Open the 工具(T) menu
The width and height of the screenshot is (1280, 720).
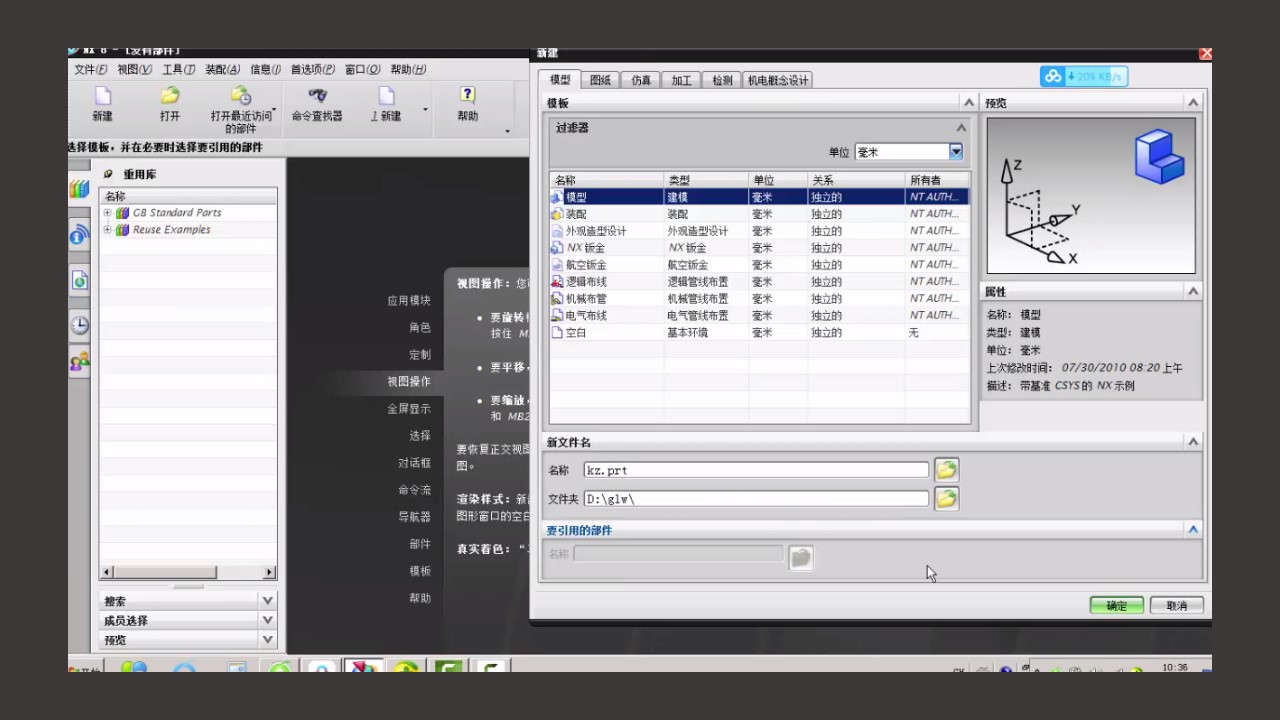tap(179, 69)
